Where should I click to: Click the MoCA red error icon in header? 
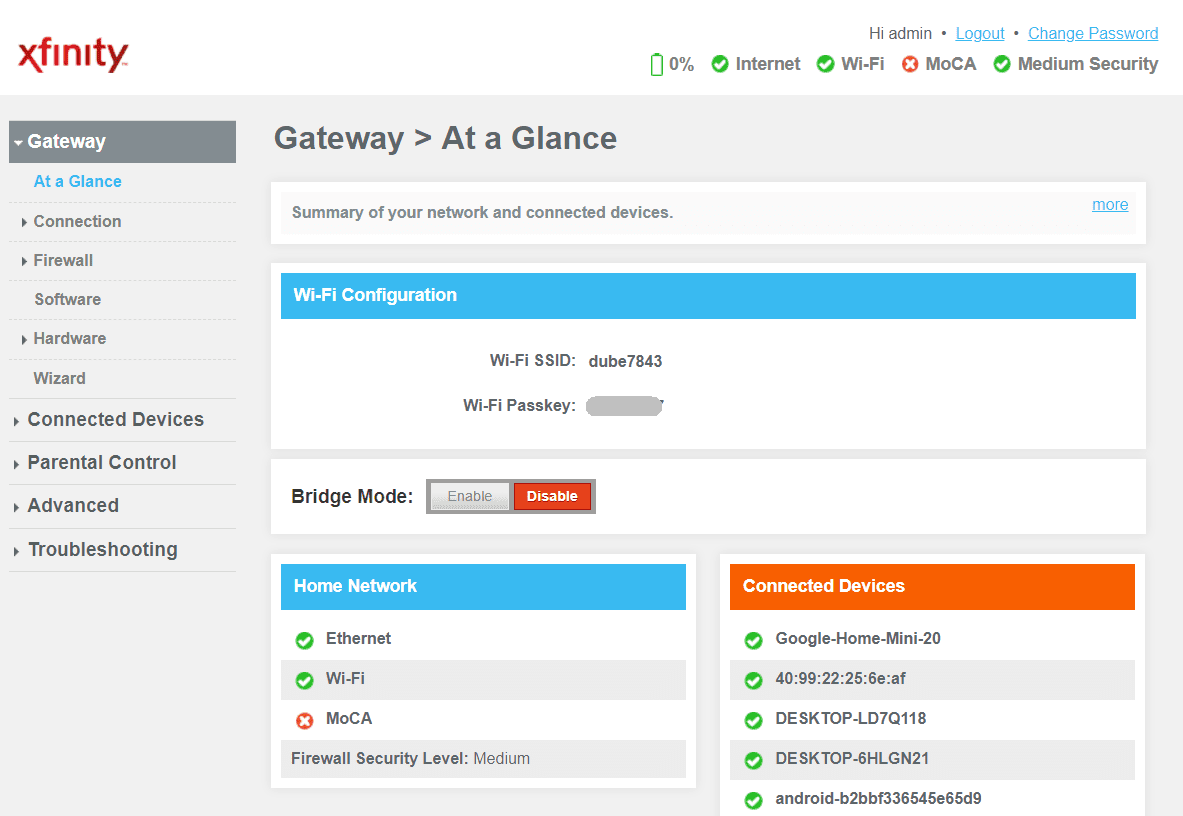[x=910, y=64]
